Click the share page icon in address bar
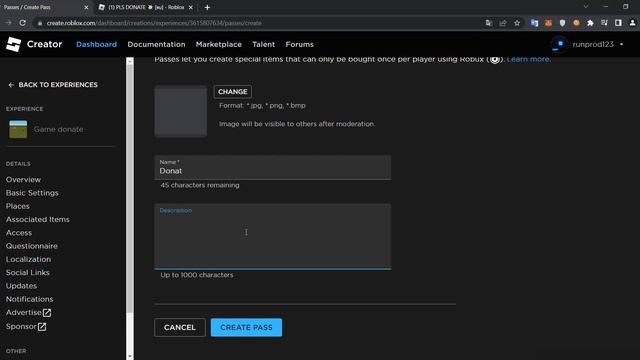The width and height of the screenshot is (640, 360). pyautogui.click(x=503, y=23)
